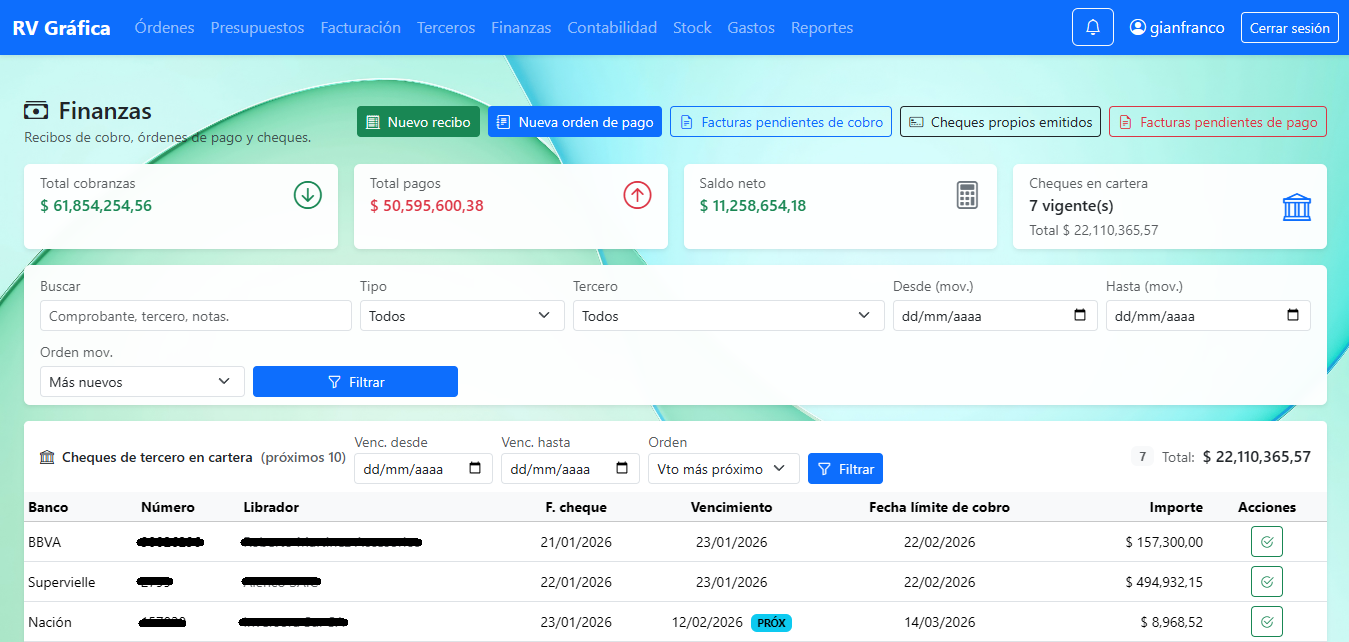Click the Buscar comprobante input field
This screenshot has width=1349, height=642.
(195, 315)
